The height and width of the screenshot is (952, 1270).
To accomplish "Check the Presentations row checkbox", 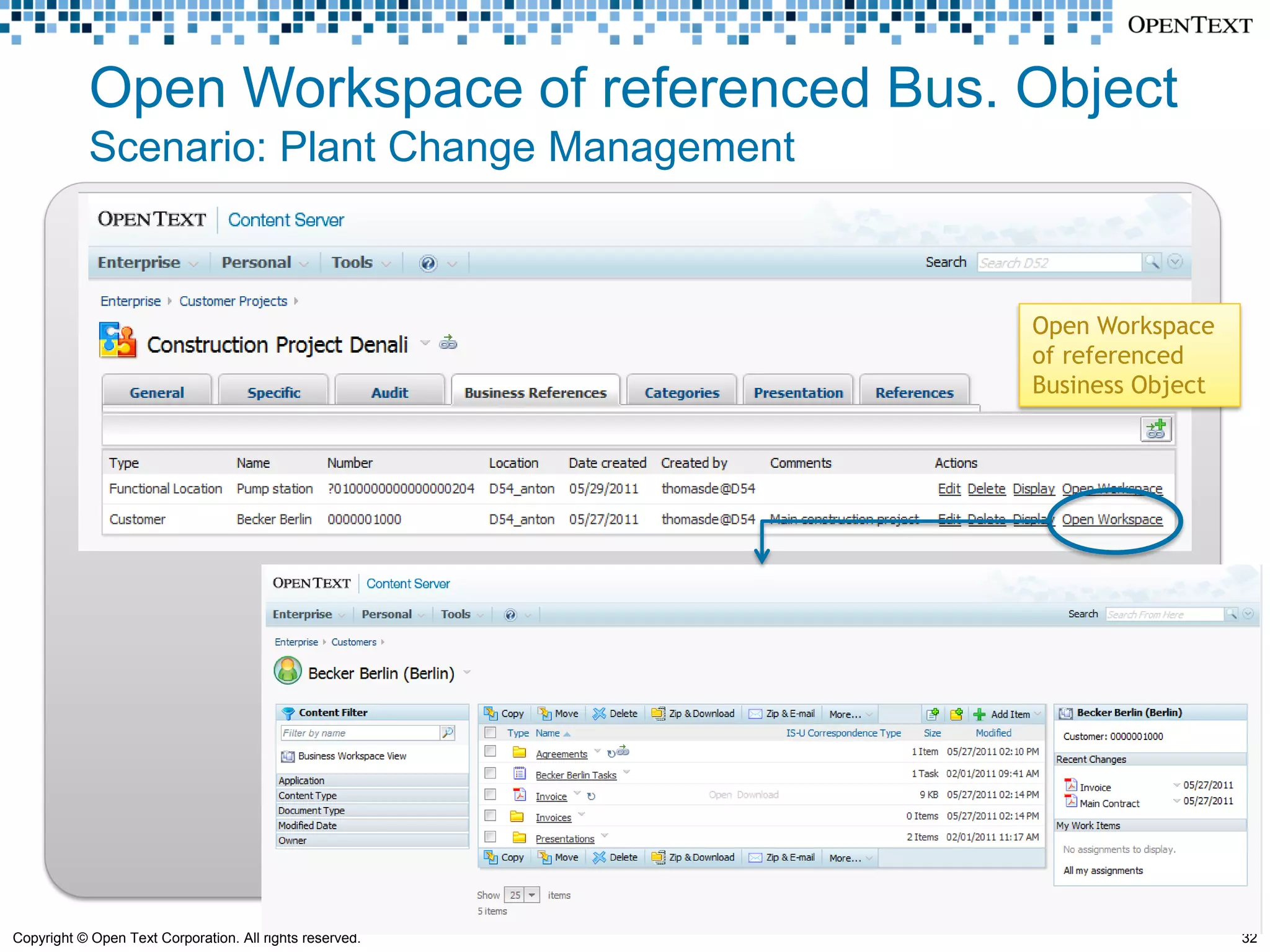I will 490,837.
